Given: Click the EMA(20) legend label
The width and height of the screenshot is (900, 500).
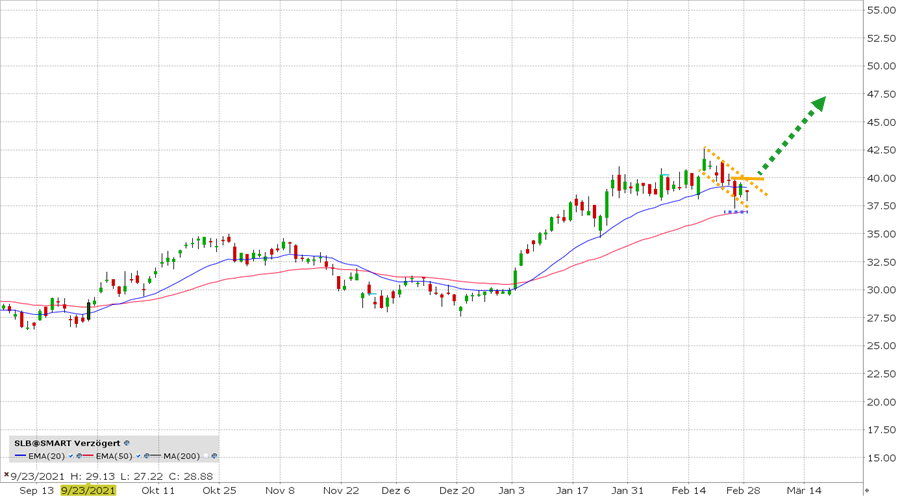Looking at the screenshot, I should tap(47, 456).
